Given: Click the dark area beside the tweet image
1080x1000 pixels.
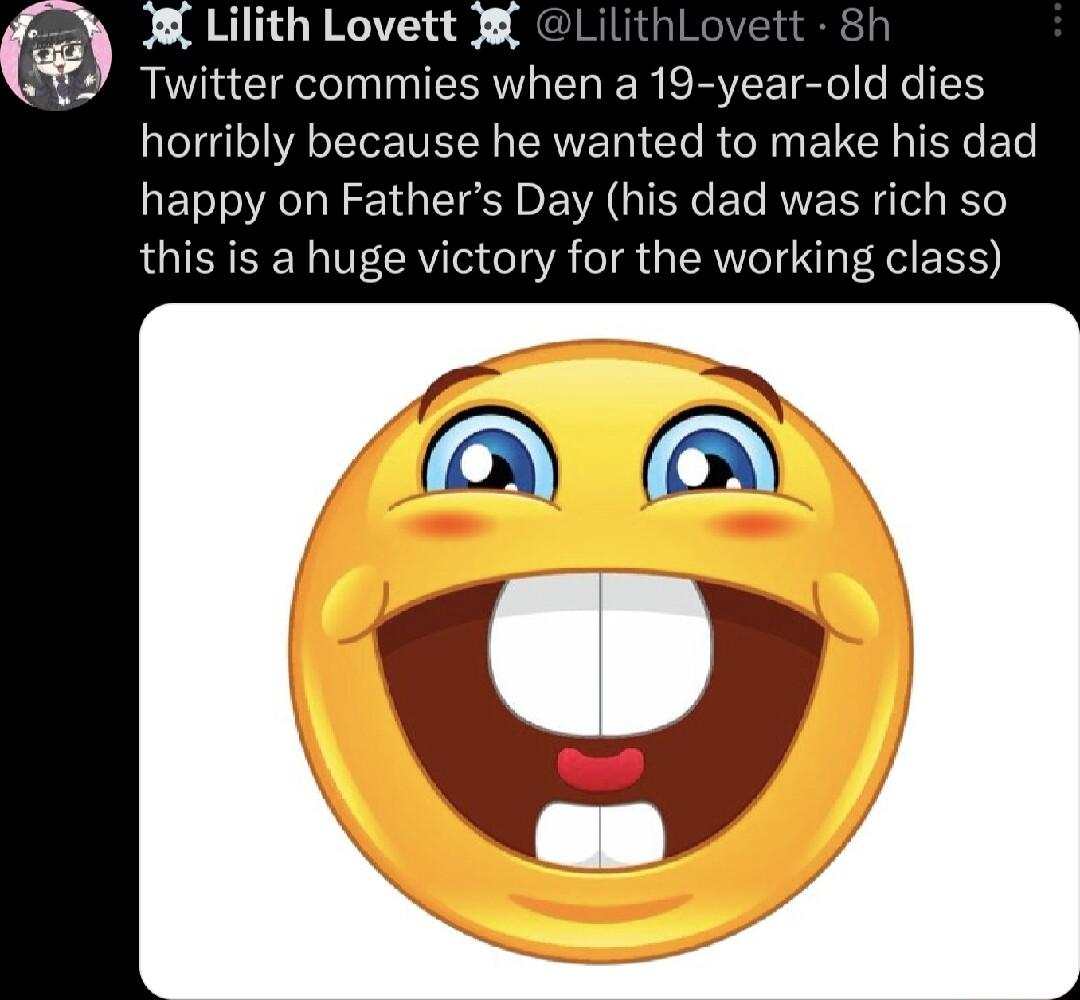Looking at the screenshot, I should click(70, 650).
